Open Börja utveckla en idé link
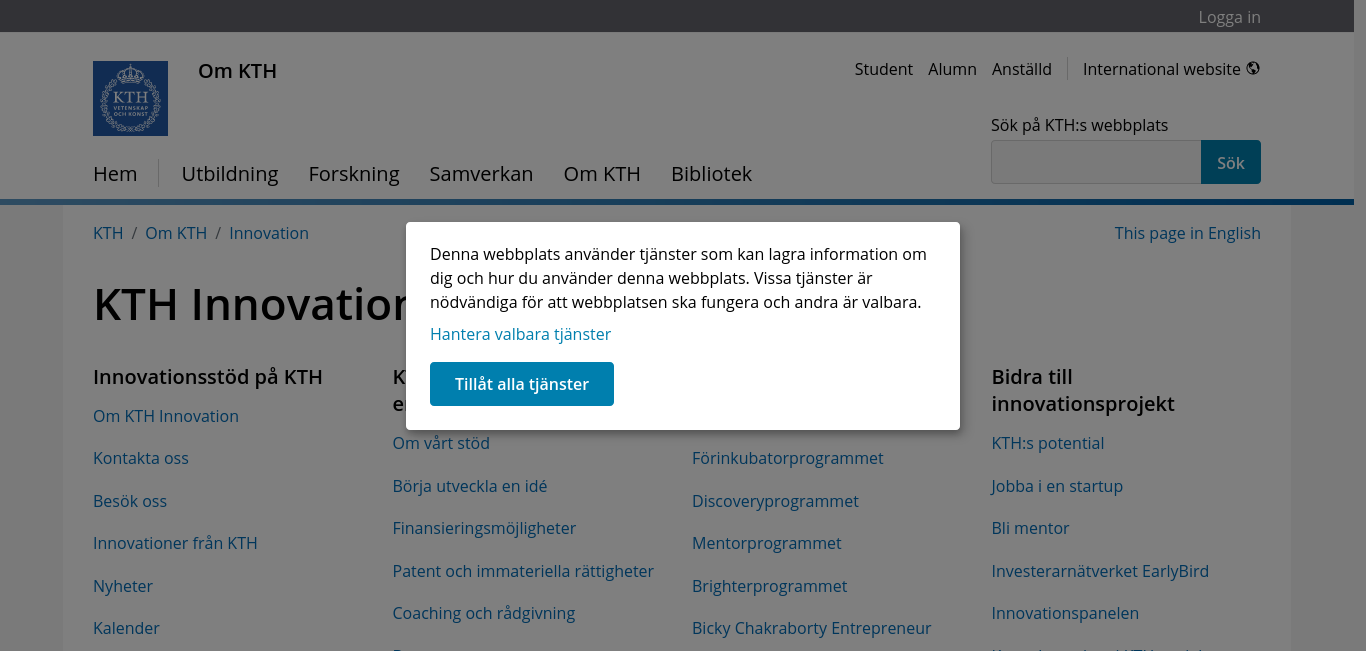The width and height of the screenshot is (1366, 651). (470, 486)
